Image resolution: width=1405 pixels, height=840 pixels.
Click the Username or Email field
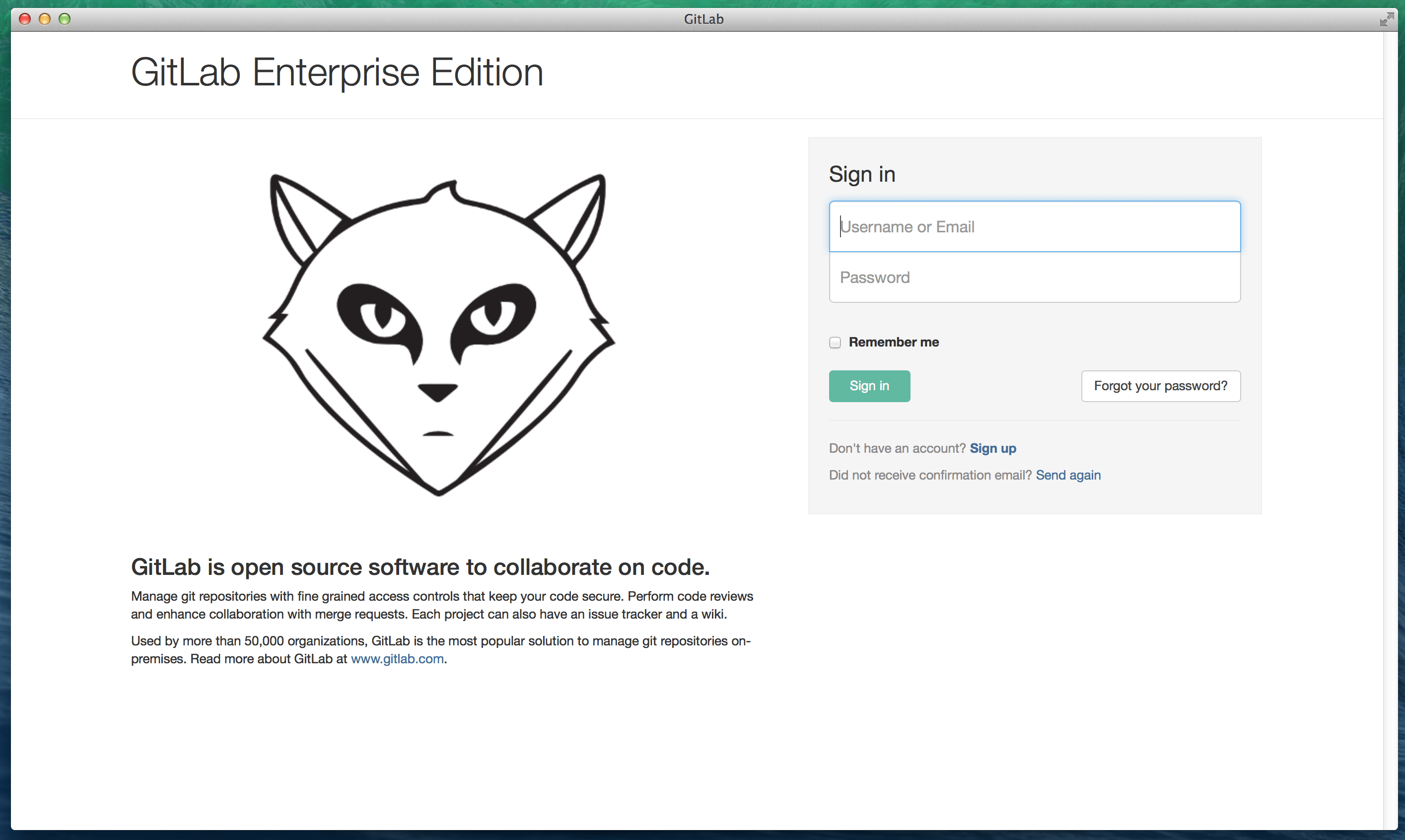coord(1034,226)
